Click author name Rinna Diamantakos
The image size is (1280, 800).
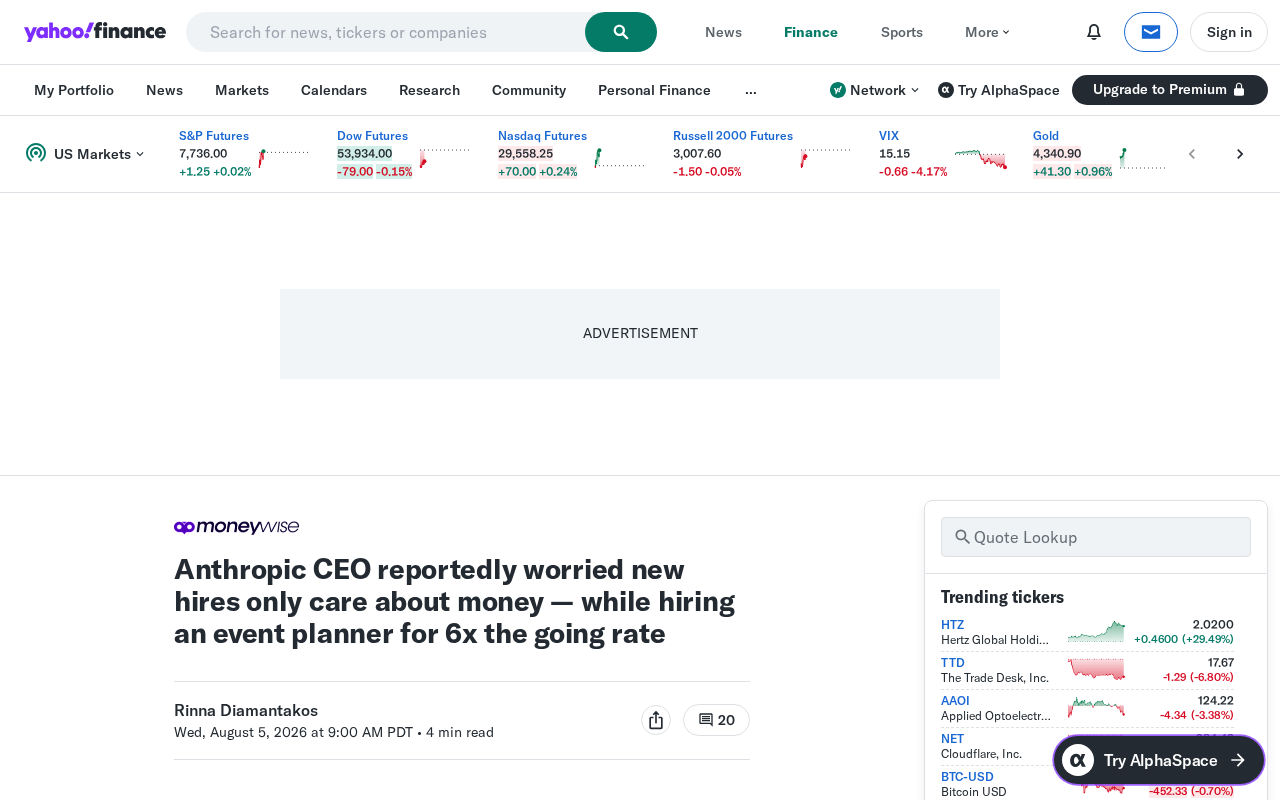(x=246, y=711)
